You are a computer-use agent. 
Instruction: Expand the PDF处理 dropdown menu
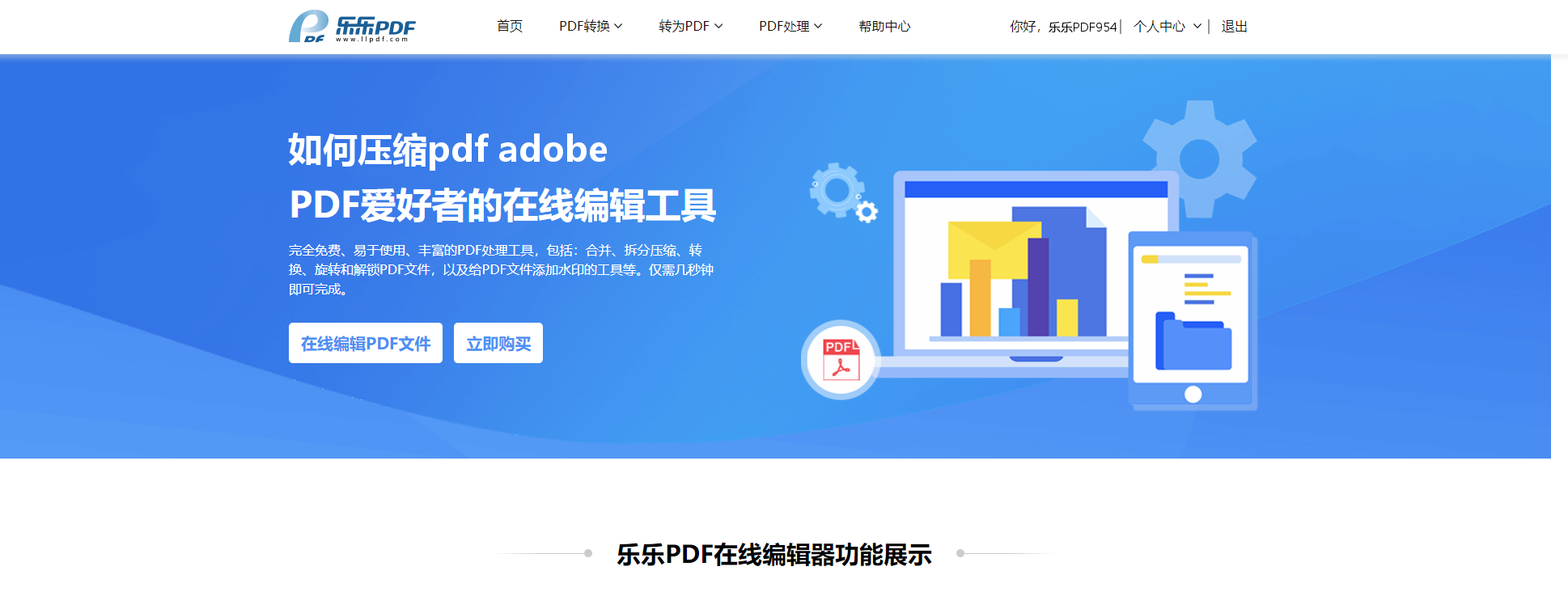[x=790, y=26]
